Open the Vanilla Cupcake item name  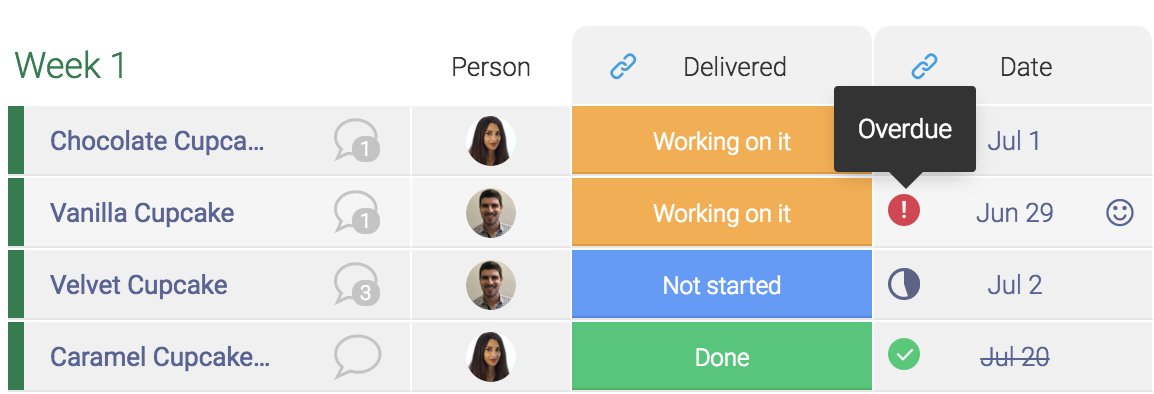(x=141, y=213)
